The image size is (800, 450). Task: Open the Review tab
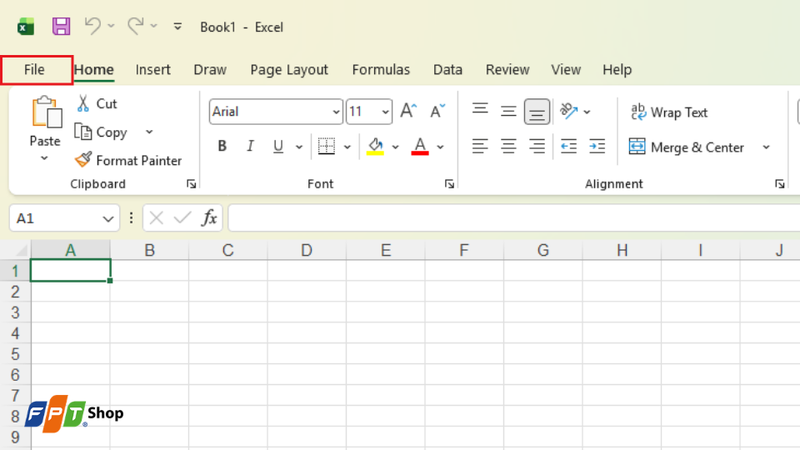[x=507, y=70]
